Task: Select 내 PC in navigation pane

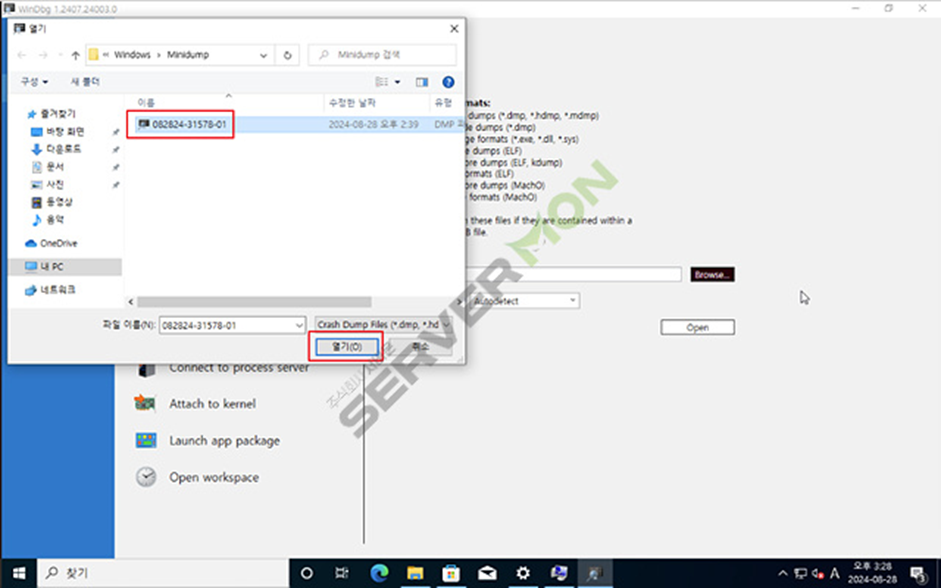Action: [x=65, y=266]
